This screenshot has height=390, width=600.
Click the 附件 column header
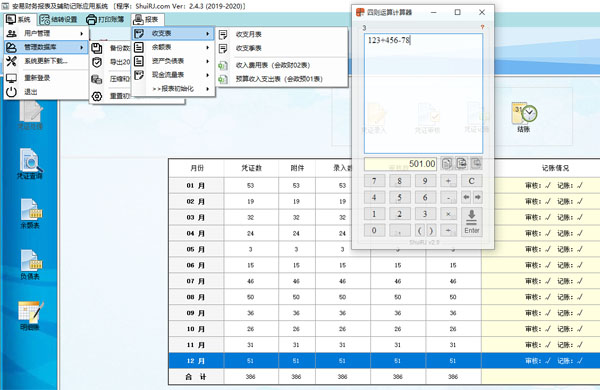[297, 168]
